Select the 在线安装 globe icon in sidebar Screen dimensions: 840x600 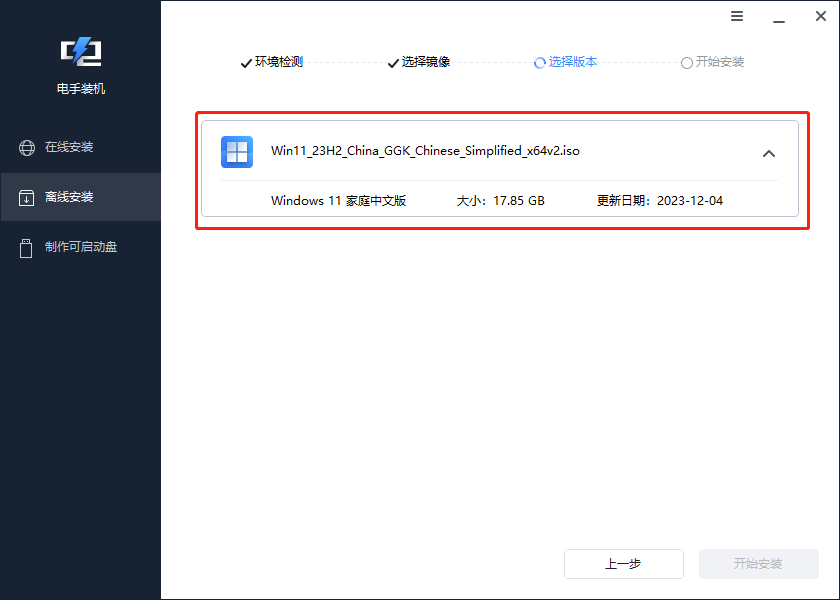tap(27, 146)
